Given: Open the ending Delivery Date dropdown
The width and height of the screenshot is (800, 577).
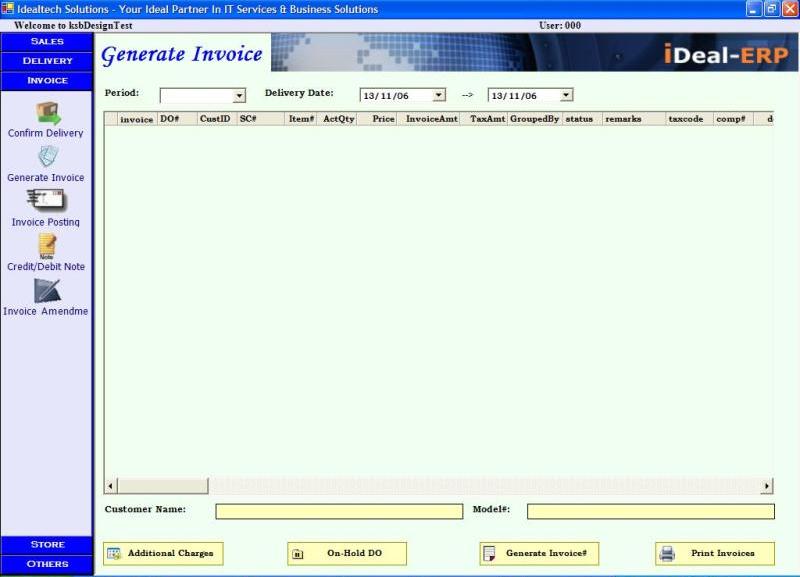Looking at the screenshot, I should [x=564, y=93].
